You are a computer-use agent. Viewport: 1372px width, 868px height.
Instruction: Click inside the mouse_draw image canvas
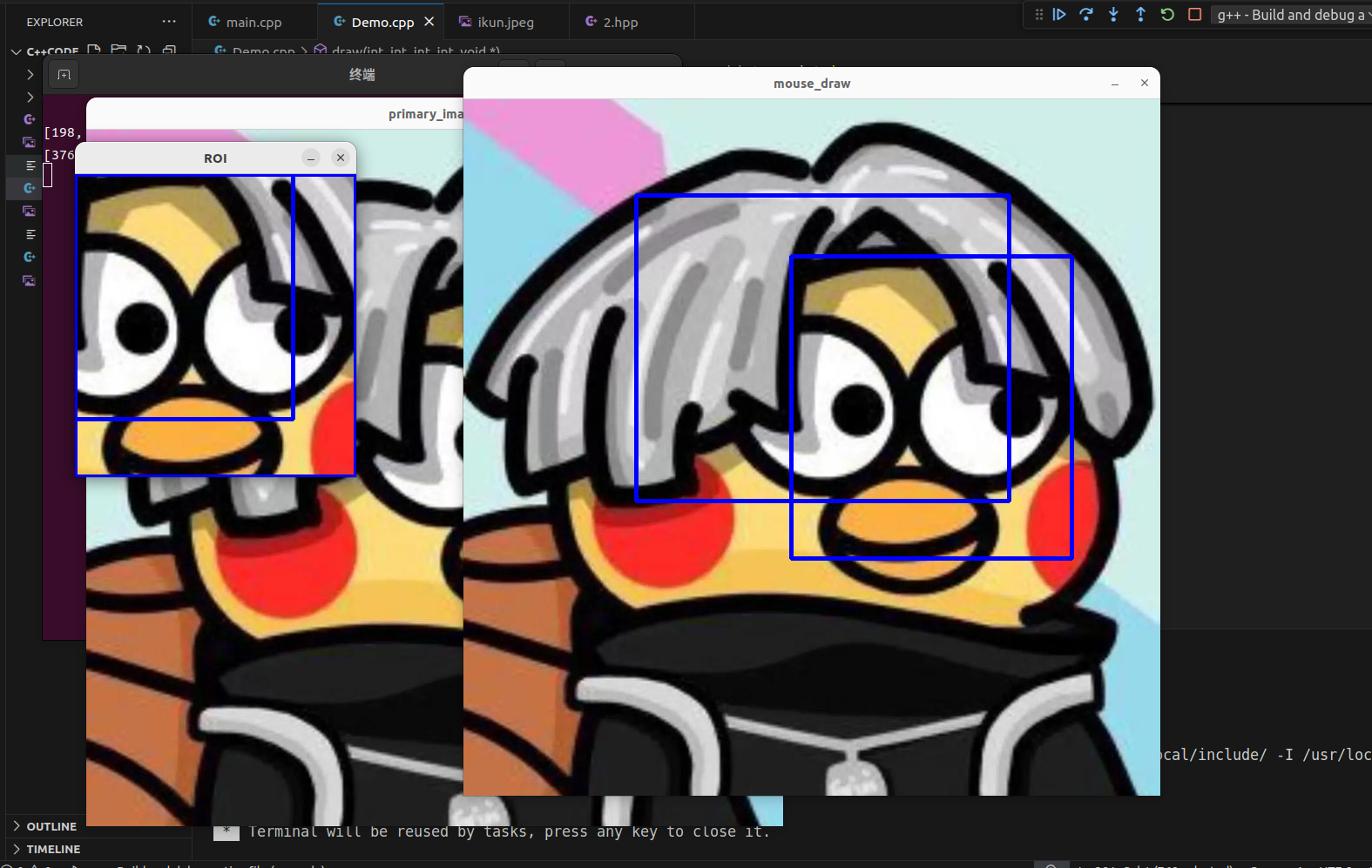coord(812,447)
